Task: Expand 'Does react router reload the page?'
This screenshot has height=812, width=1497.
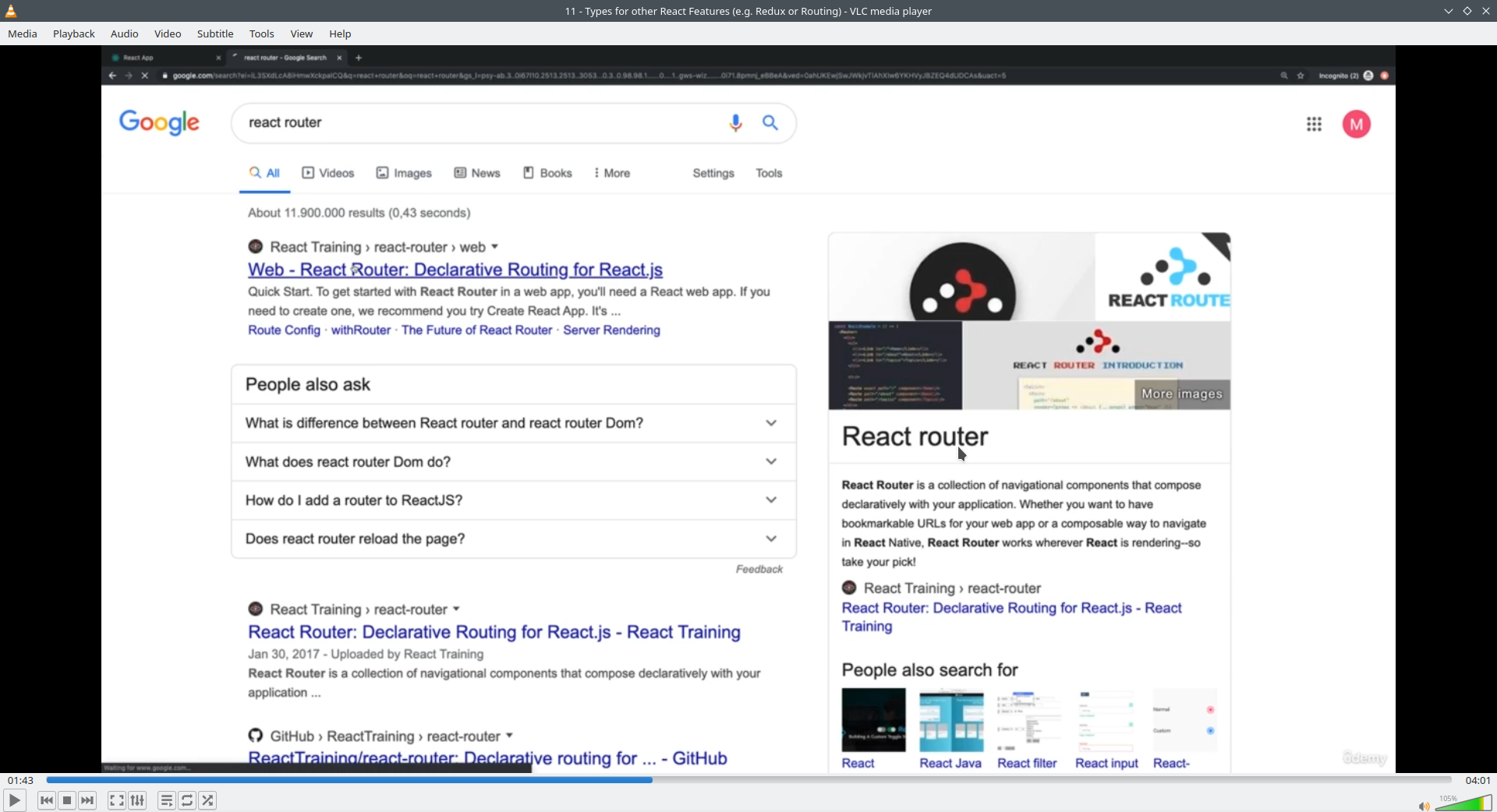Action: pyautogui.click(x=514, y=539)
